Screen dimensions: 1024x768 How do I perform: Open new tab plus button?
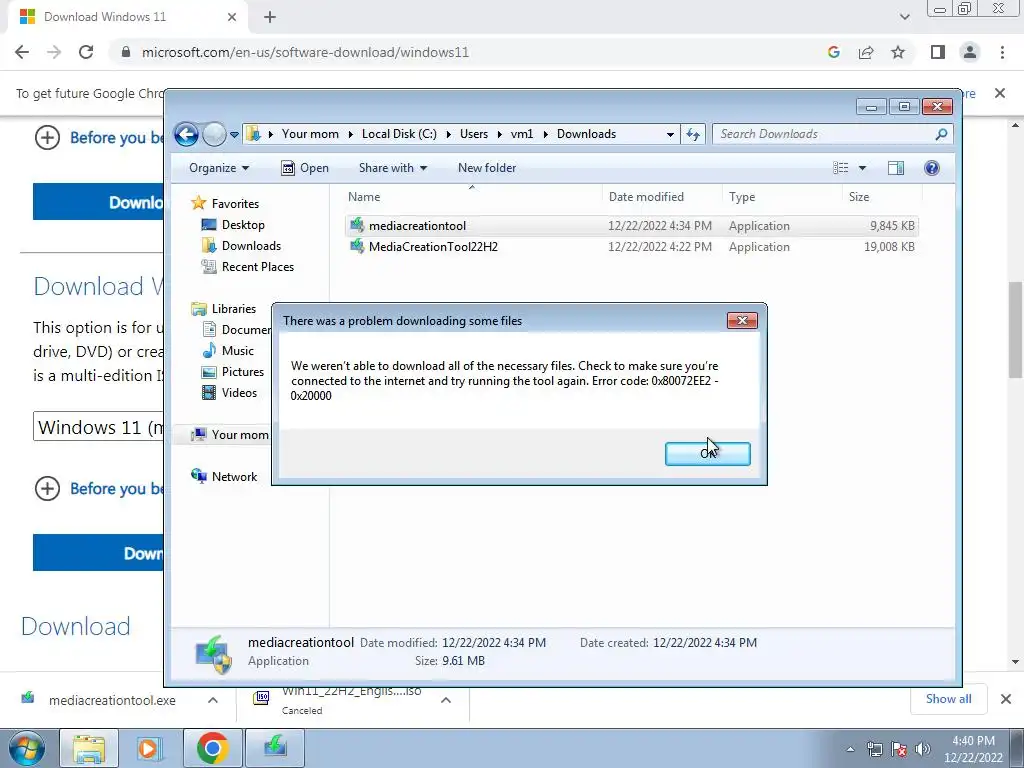pos(270,17)
